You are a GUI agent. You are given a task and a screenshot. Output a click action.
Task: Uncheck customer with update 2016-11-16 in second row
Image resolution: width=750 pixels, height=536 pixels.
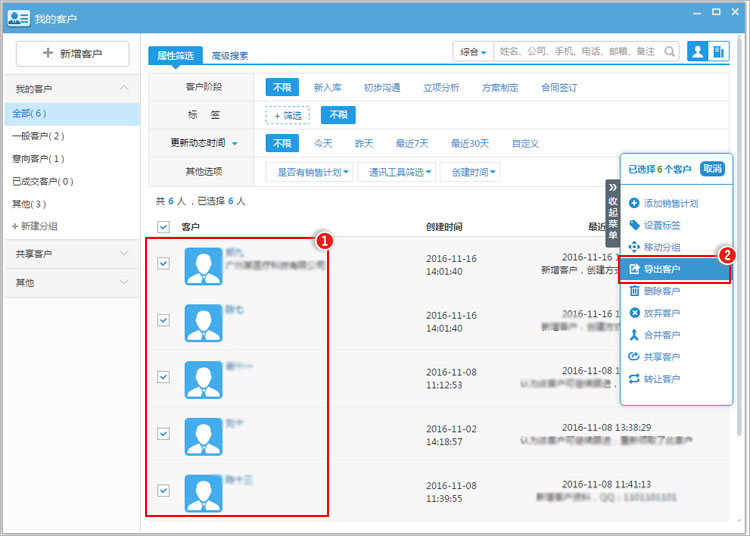click(x=164, y=320)
